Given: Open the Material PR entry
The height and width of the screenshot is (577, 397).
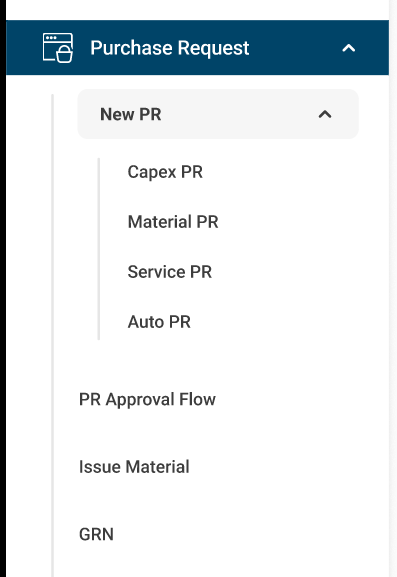Looking at the screenshot, I should click(x=173, y=222).
